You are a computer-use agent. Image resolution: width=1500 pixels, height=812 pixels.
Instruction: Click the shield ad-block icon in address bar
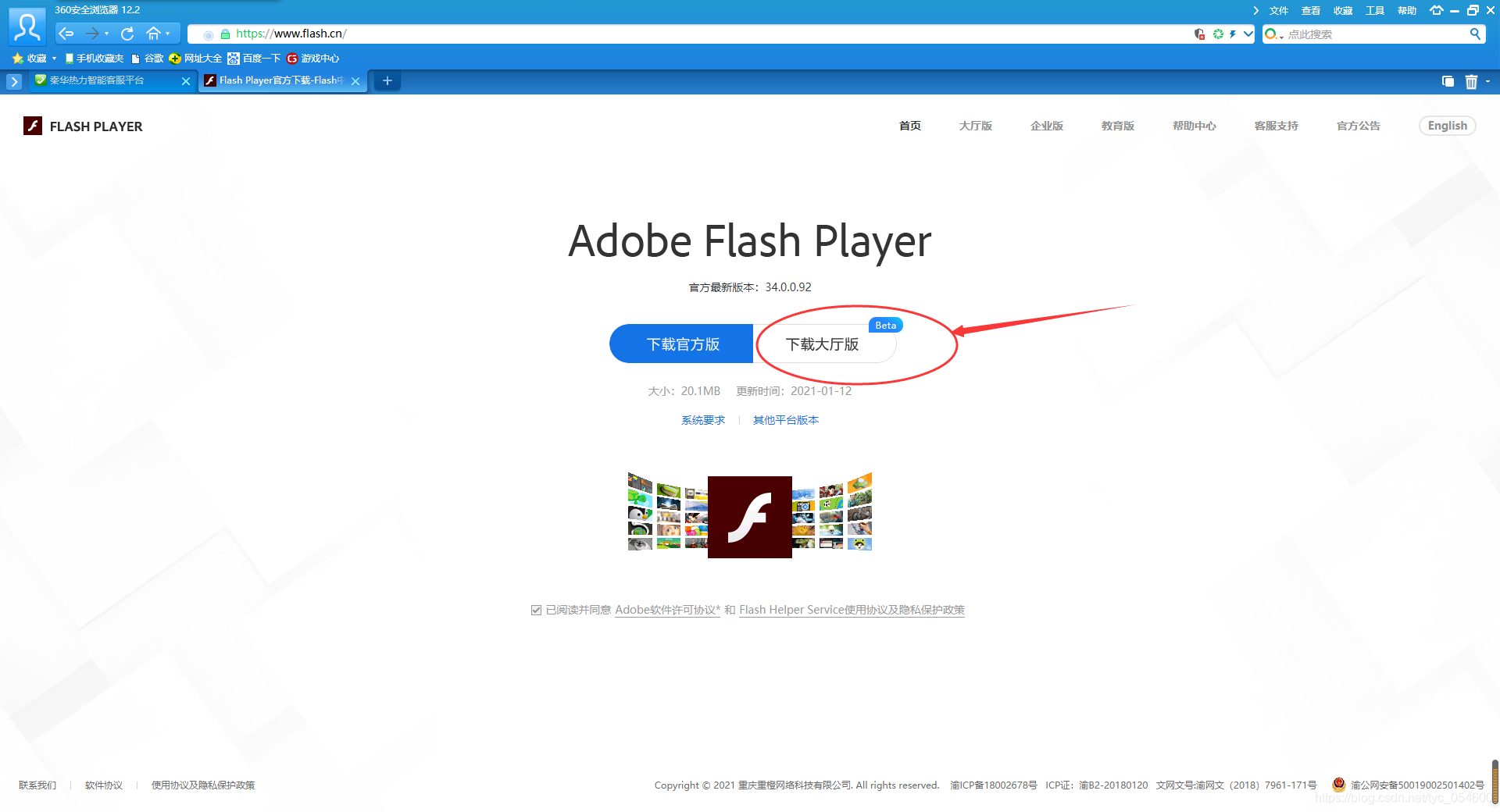1200,34
